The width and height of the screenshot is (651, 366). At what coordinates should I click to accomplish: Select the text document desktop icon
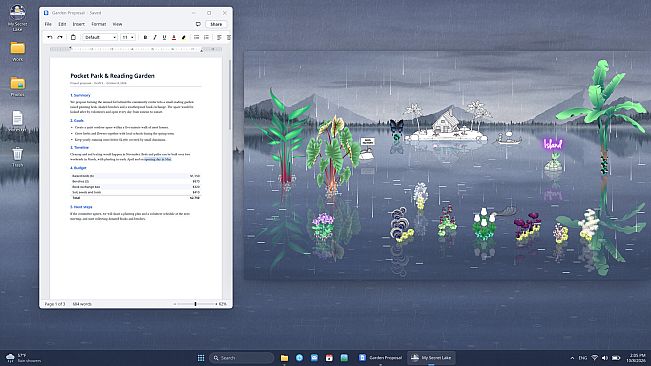click(x=17, y=121)
